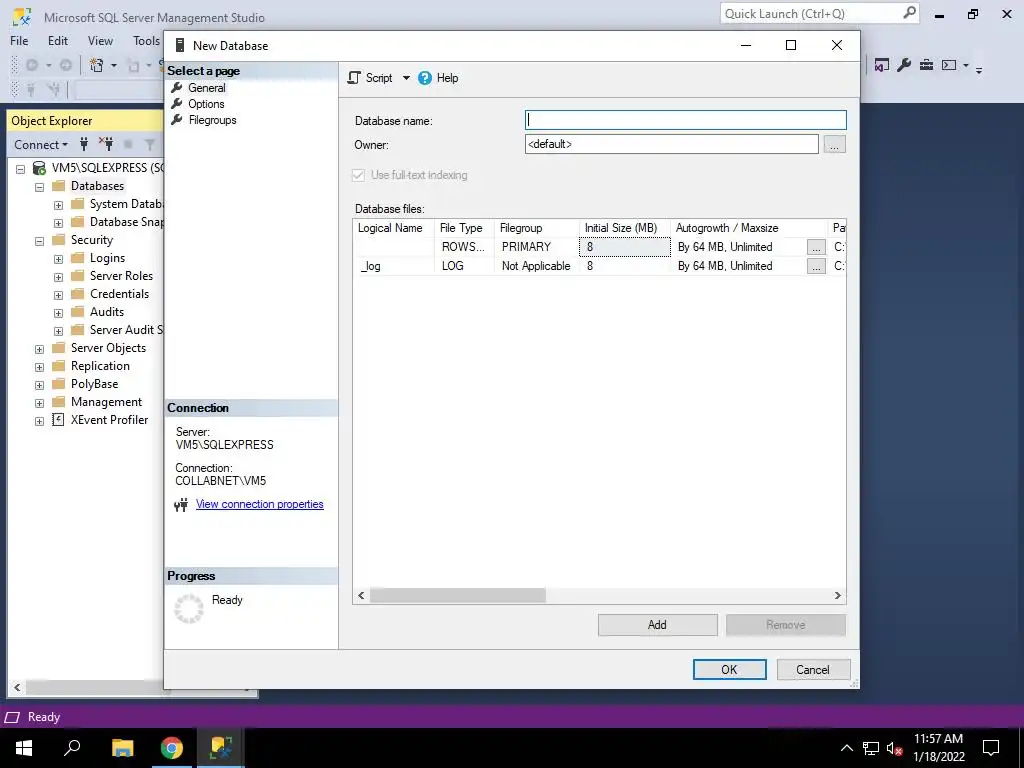Screen dimensions: 1024x768
Task: Open the Toolbox briefcase icon in main toolbar
Action: 926,65
